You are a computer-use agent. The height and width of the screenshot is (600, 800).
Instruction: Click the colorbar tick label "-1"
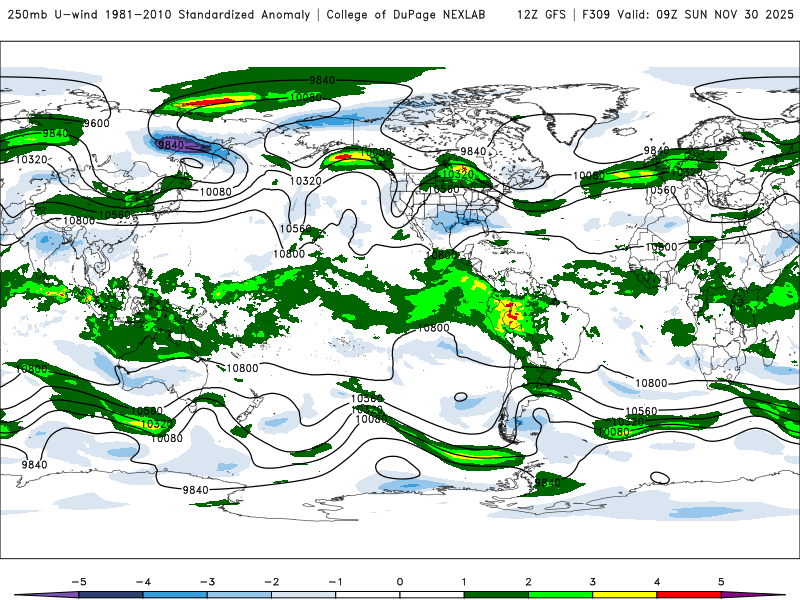(x=335, y=582)
